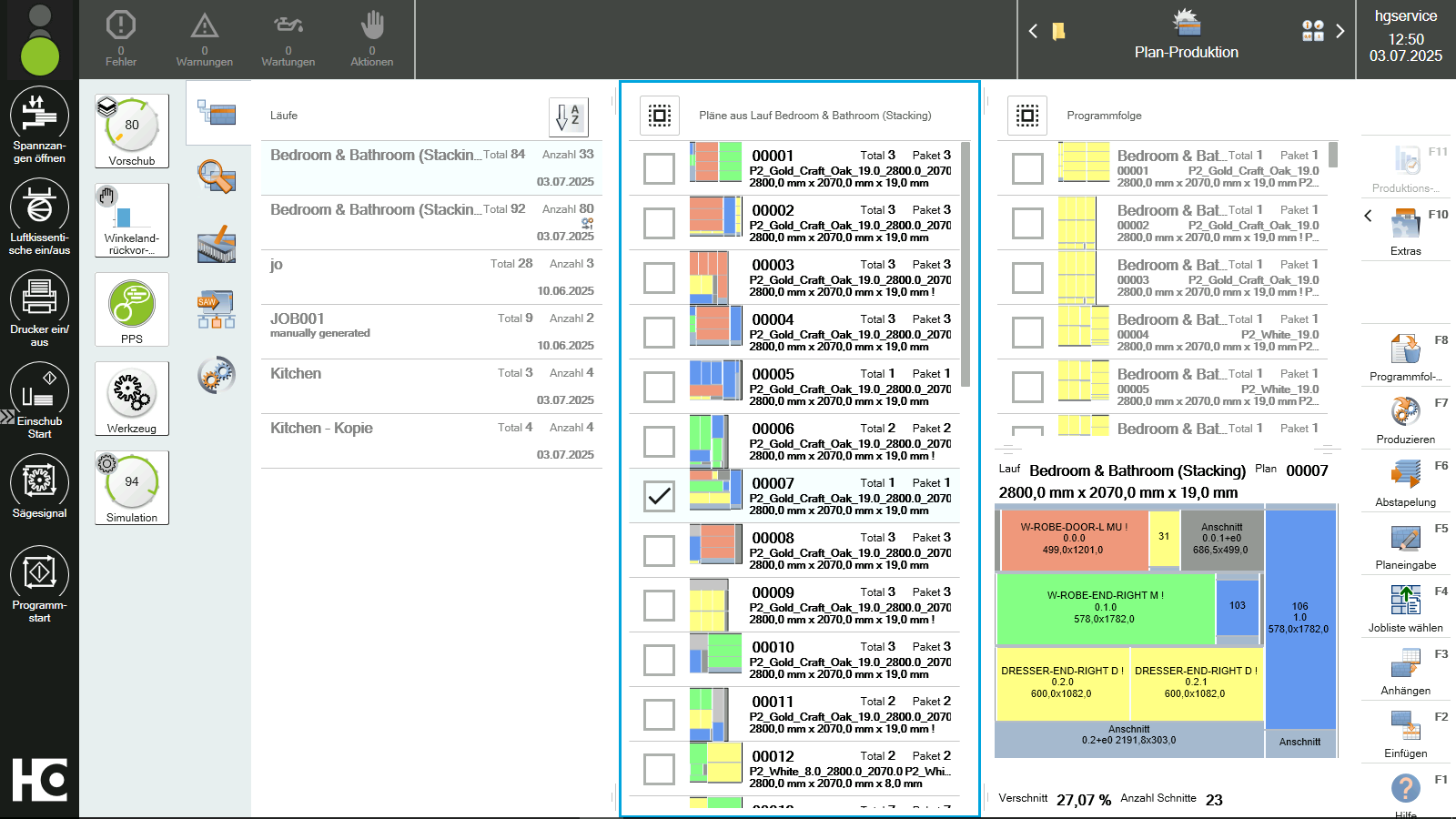Open the Simulation gauge button

point(132,488)
